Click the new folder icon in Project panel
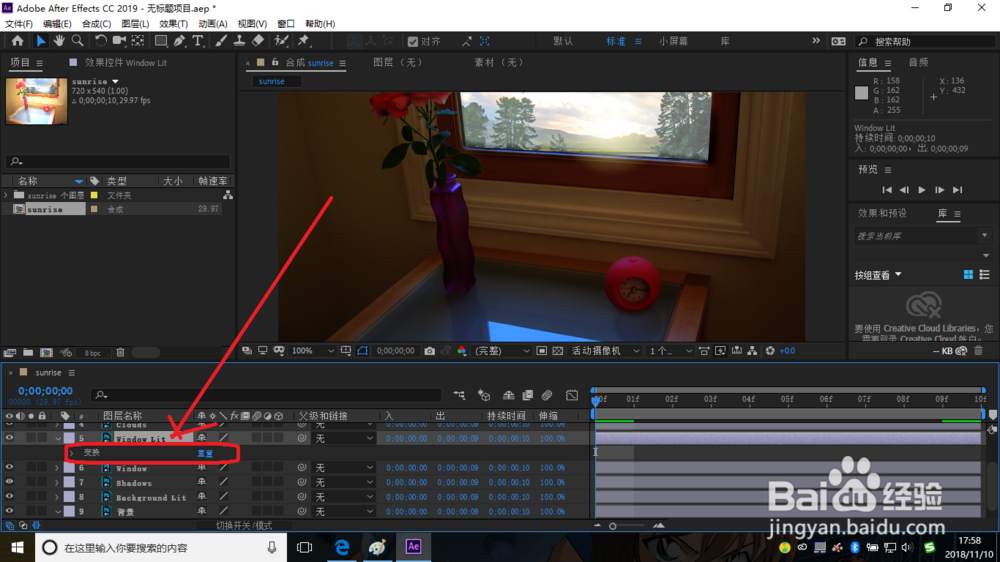 tap(28, 352)
